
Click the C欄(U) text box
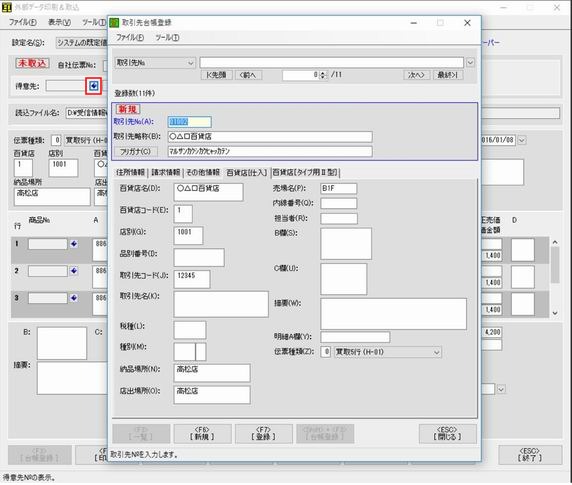coord(344,279)
